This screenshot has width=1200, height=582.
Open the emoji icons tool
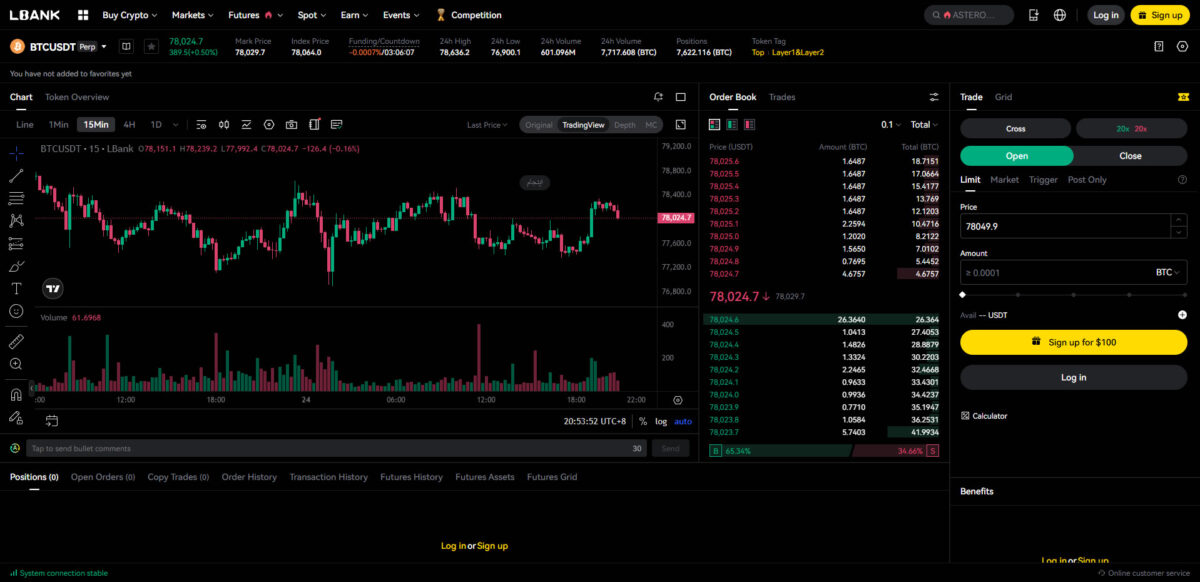[x=16, y=311]
